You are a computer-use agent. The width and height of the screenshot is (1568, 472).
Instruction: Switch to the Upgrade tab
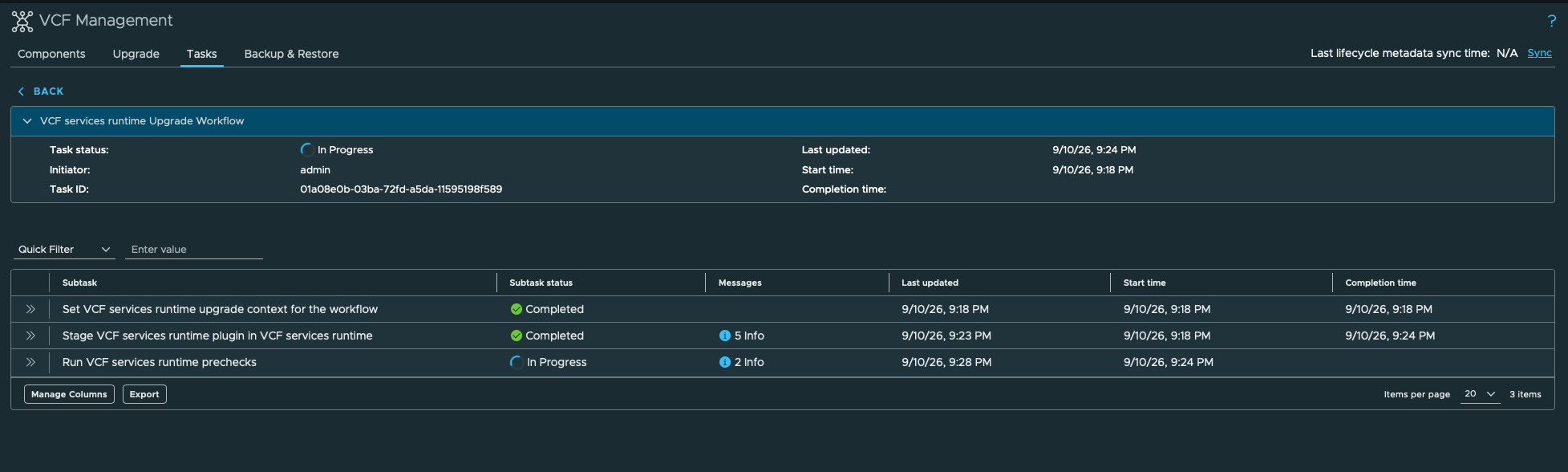136,54
